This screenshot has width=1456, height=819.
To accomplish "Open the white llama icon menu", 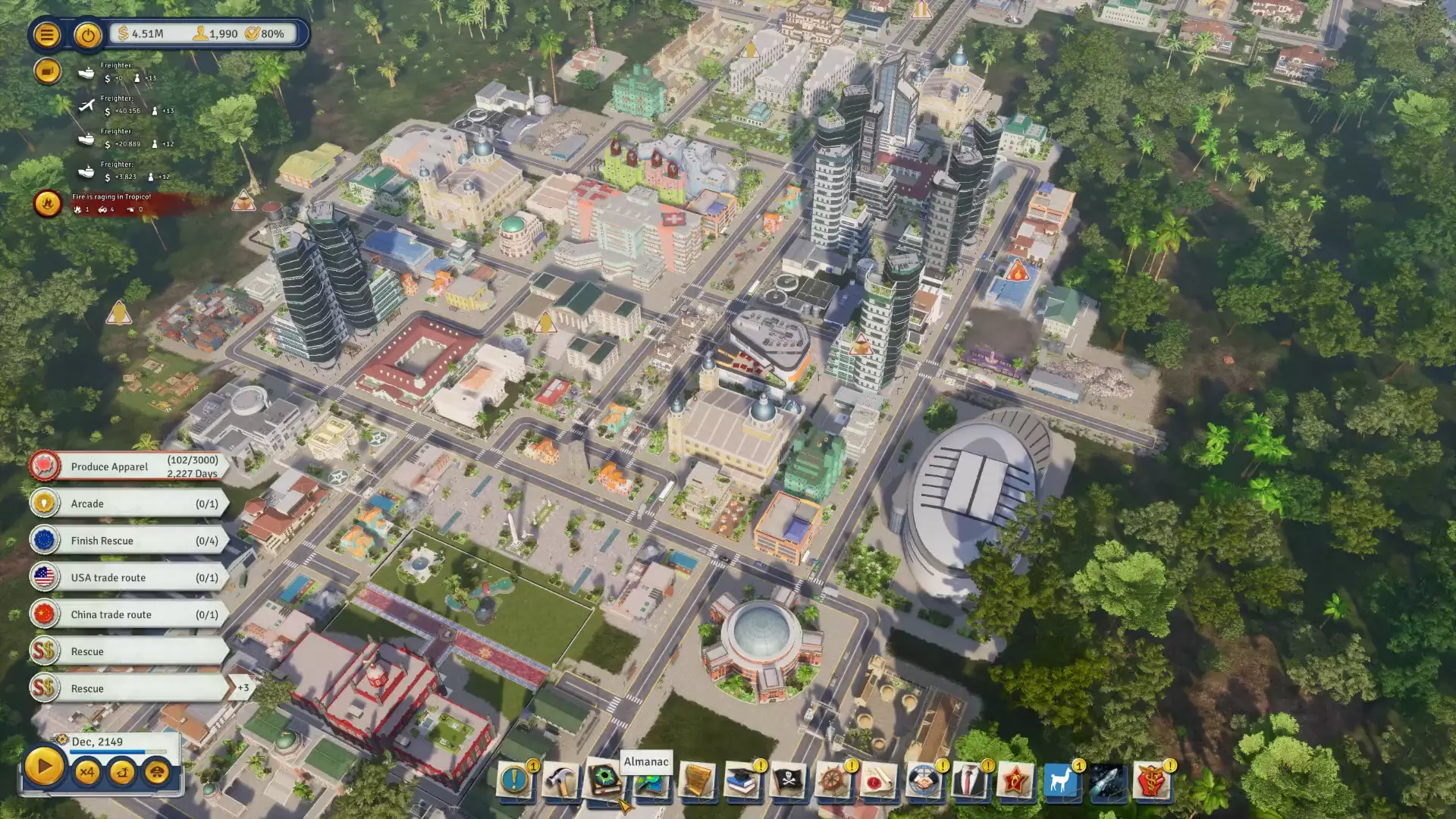I will (x=1060, y=780).
